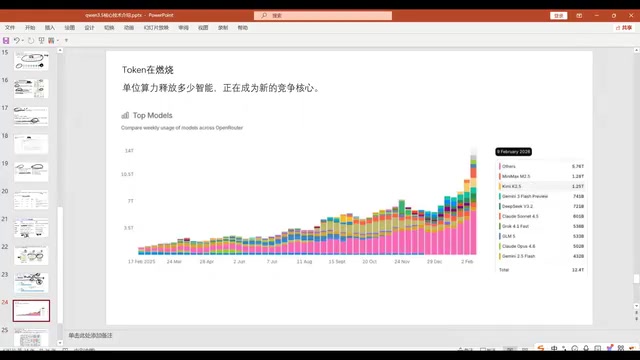Open the 切换 transitions tab
The image size is (640, 360).
point(109,28)
